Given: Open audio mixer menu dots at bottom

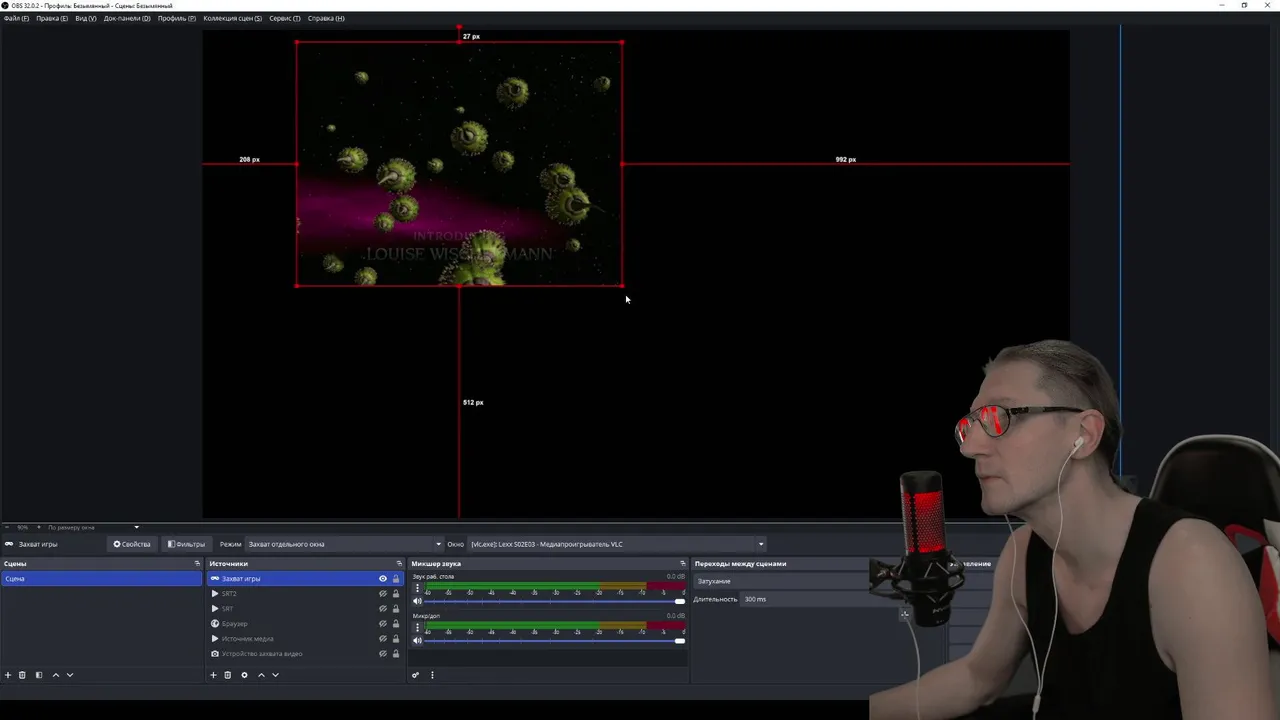Looking at the screenshot, I should click(x=432, y=675).
